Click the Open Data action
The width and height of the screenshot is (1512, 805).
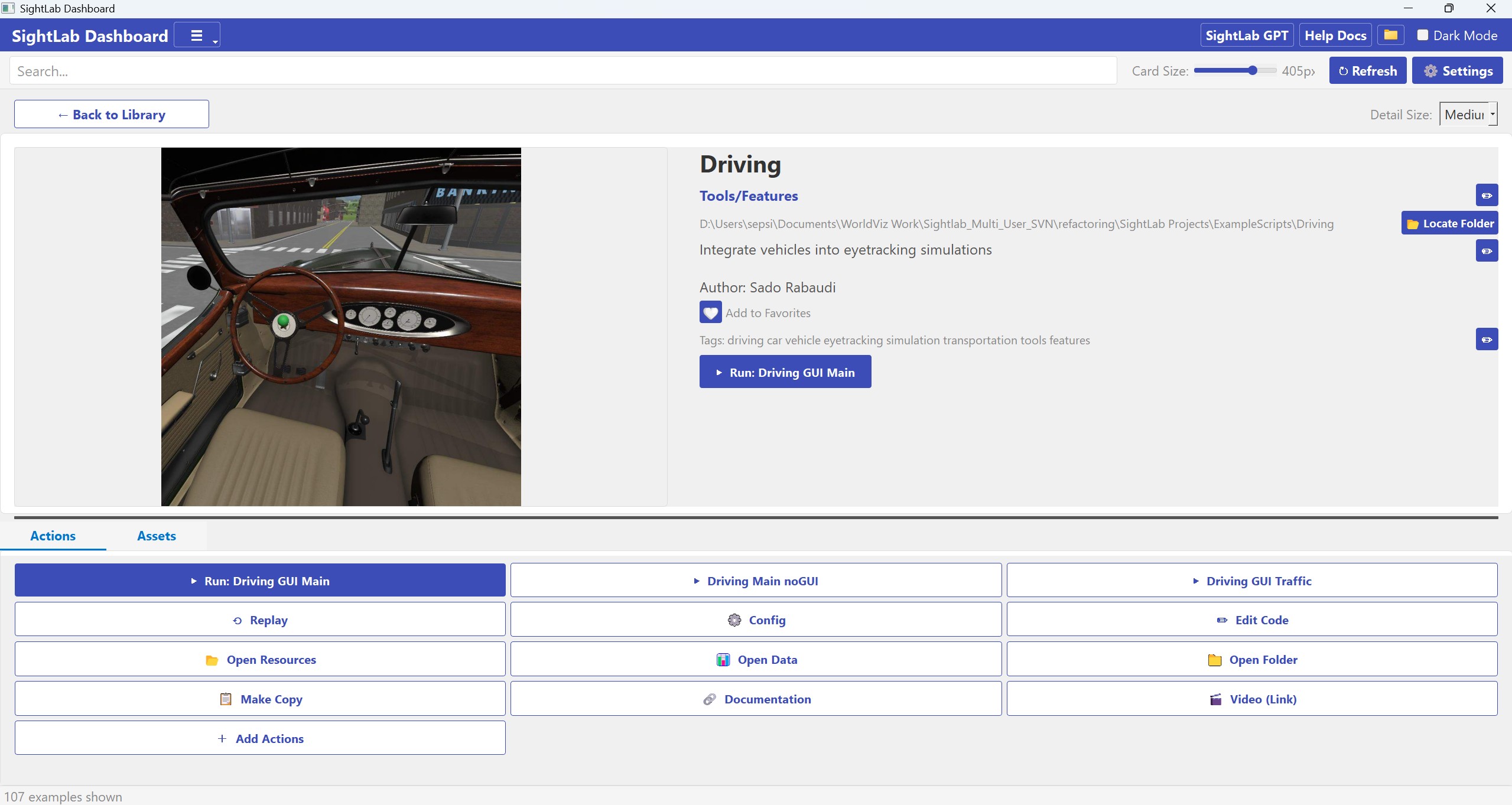tap(756, 659)
